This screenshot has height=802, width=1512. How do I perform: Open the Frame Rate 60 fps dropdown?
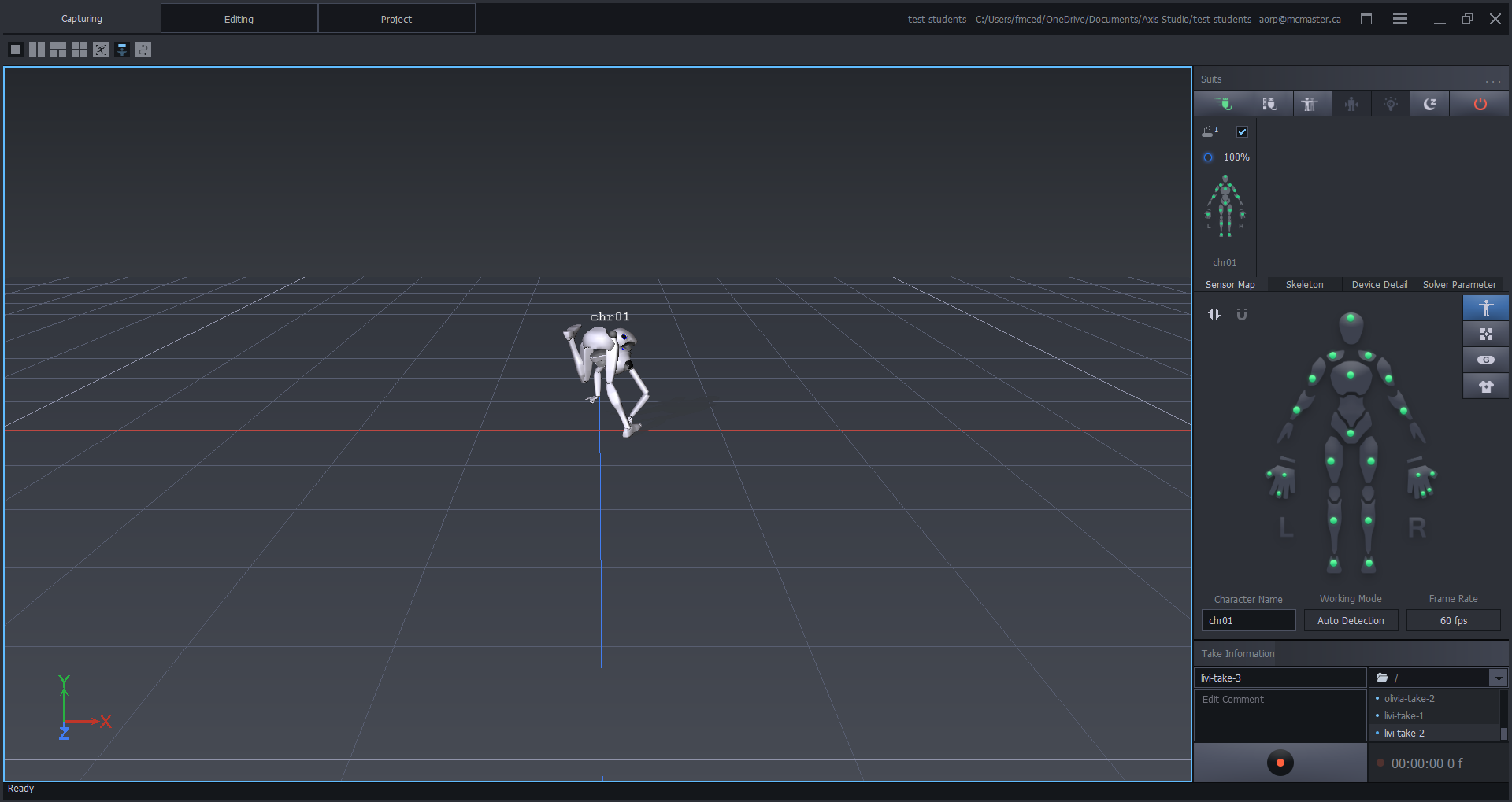(1453, 621)
